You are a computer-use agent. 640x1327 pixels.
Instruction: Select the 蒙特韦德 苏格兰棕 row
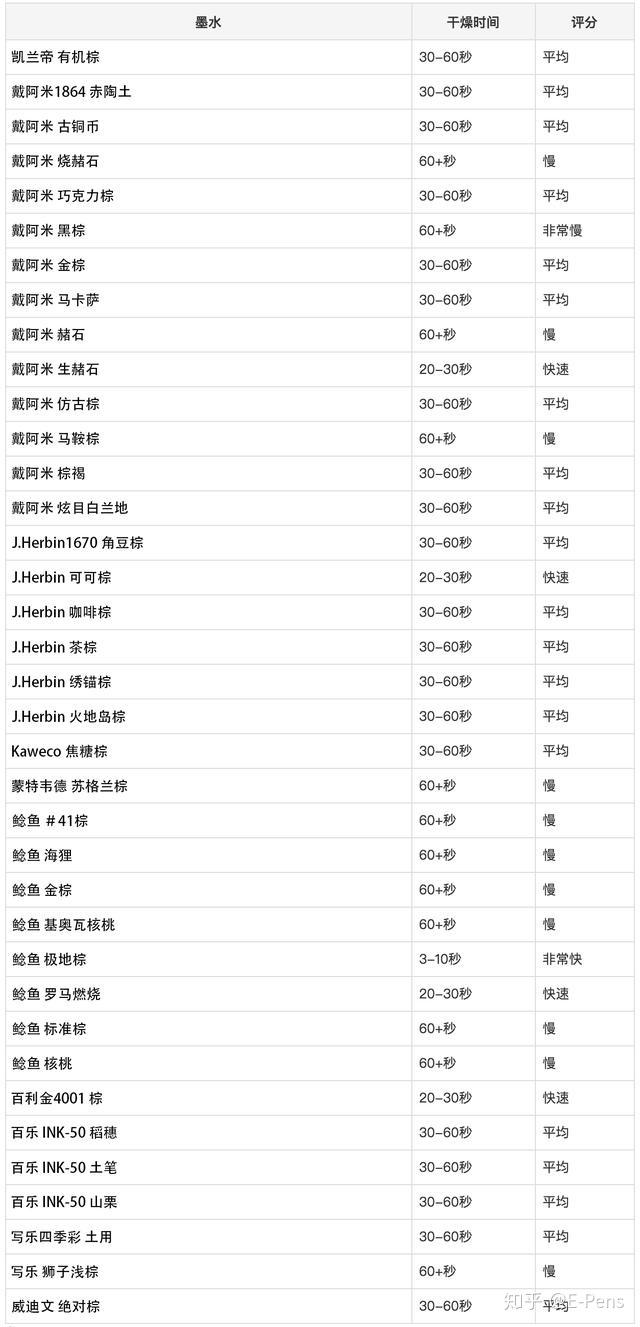(x=70, y=786)
